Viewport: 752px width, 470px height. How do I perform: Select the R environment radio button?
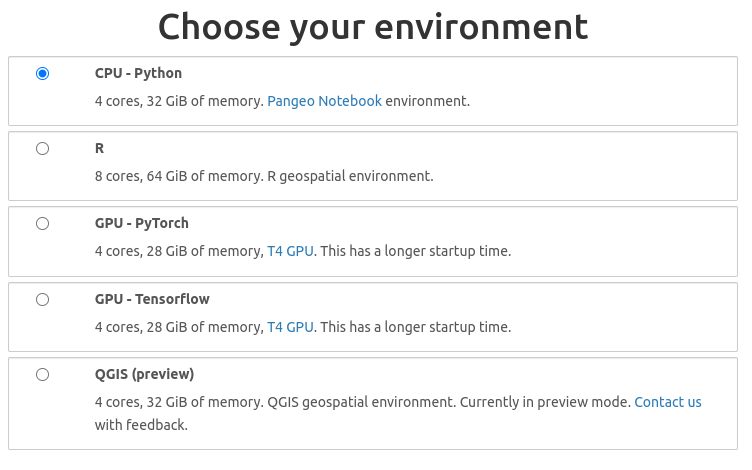43,149
